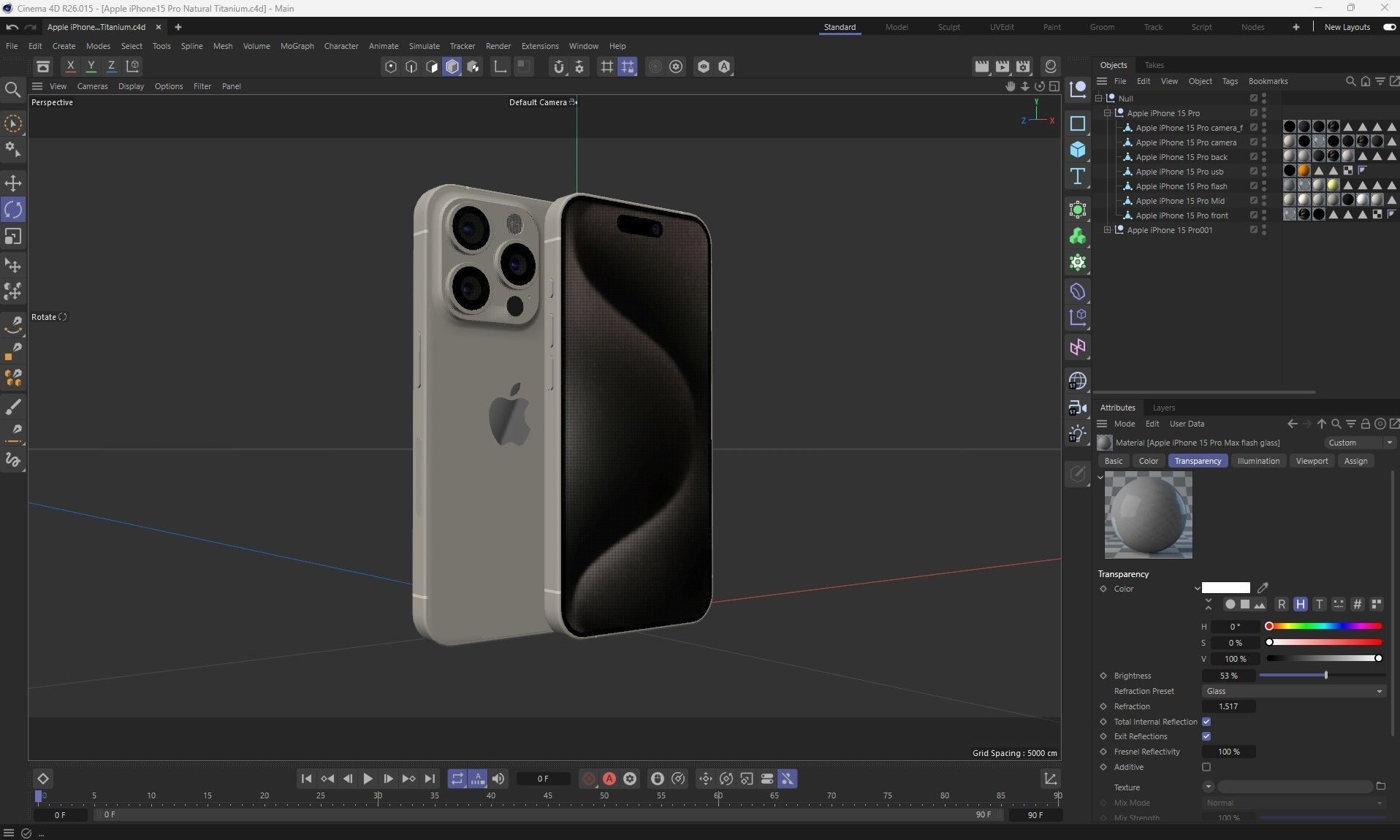Open Refraction Preset Glass dropdown
The image size is (1400, 840).
point(1293,691)
